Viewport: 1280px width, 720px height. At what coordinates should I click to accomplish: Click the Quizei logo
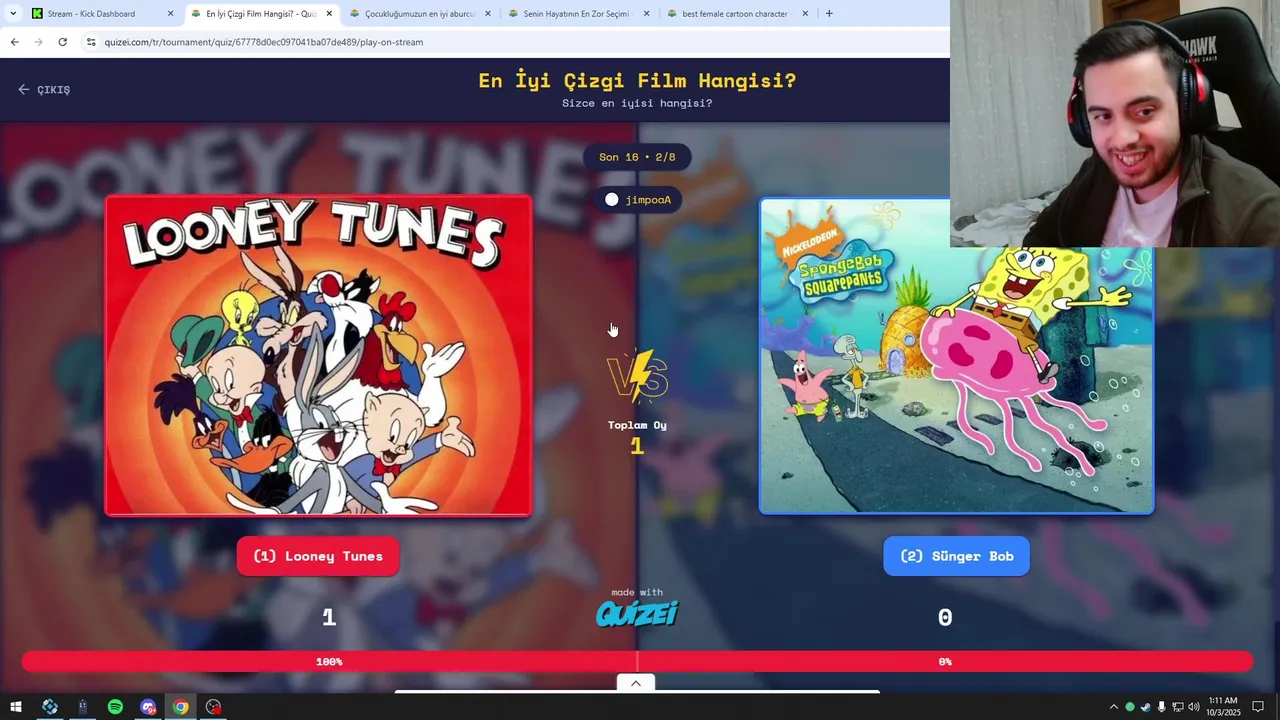click(x=637, y=613)
